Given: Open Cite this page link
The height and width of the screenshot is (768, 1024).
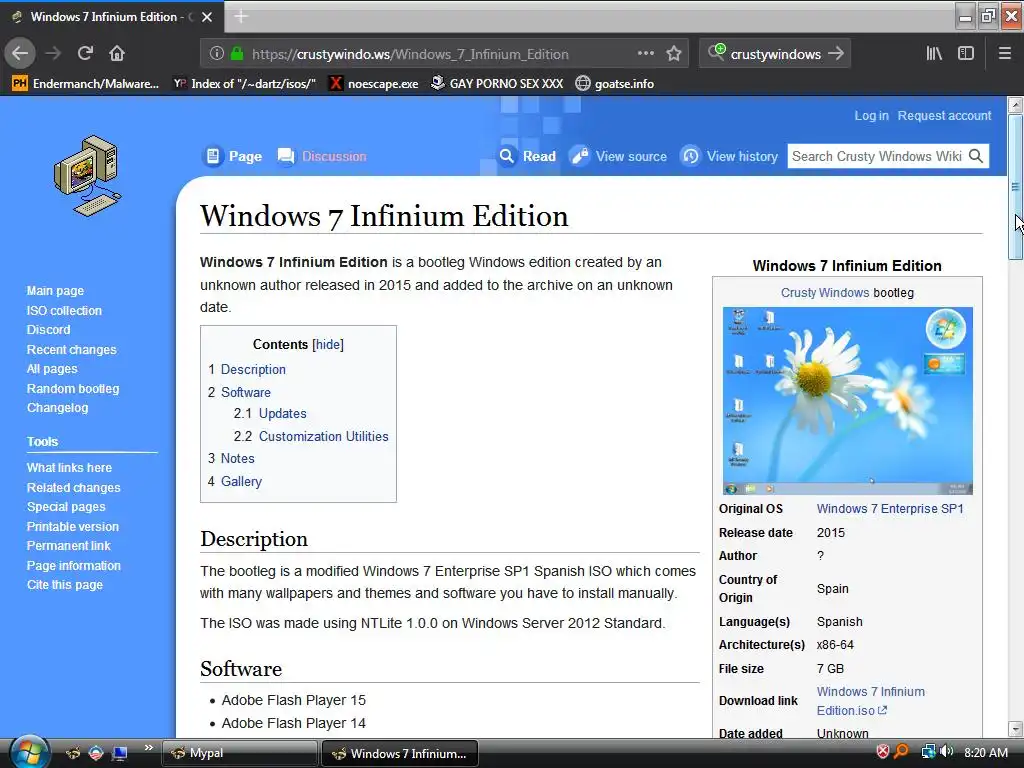Looking at the screenshot, I should 65,584.
